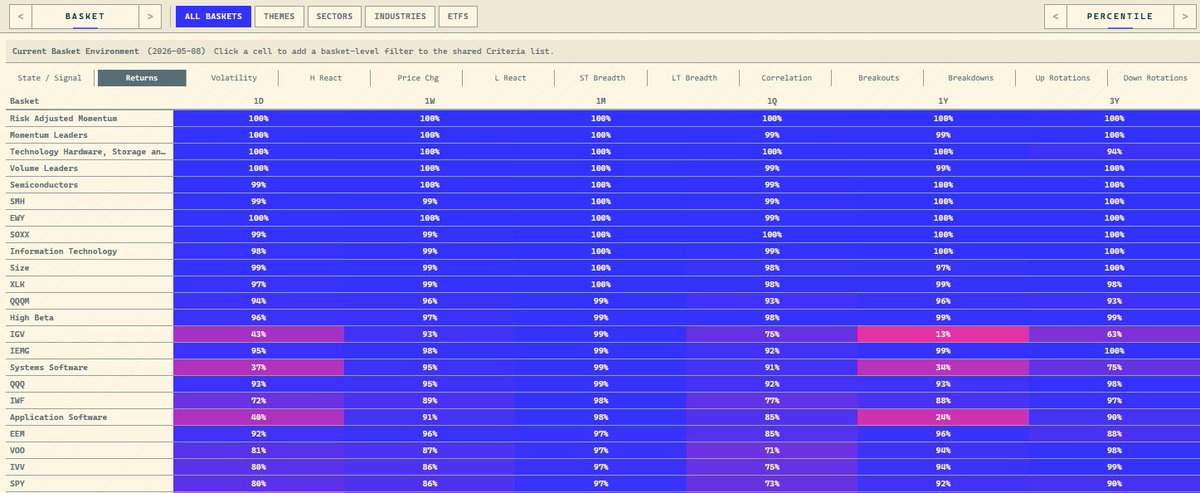The image size is (1200, 493).
Task: Switch to the Up Rotations tab
Action: click(x=1062, y=78)
